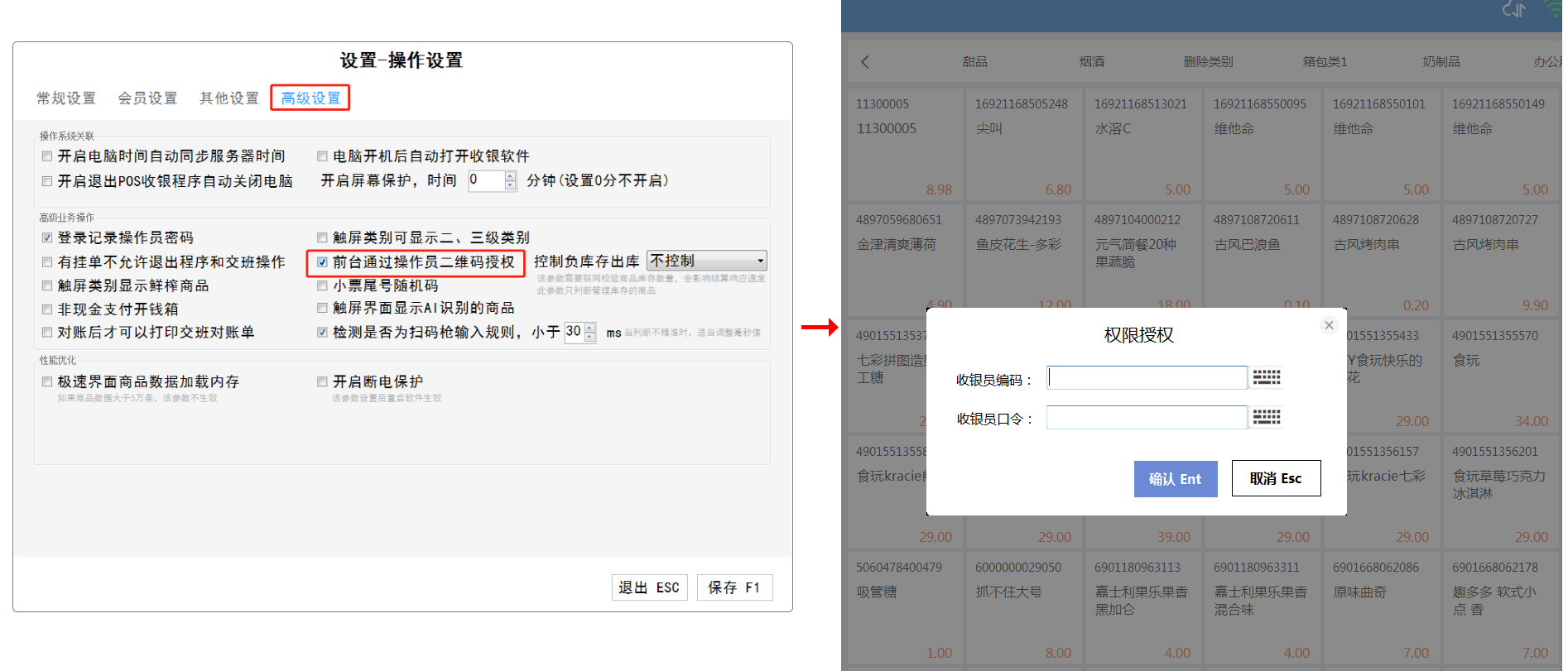Click into 收银员编码 input field

coord(1147,378)
